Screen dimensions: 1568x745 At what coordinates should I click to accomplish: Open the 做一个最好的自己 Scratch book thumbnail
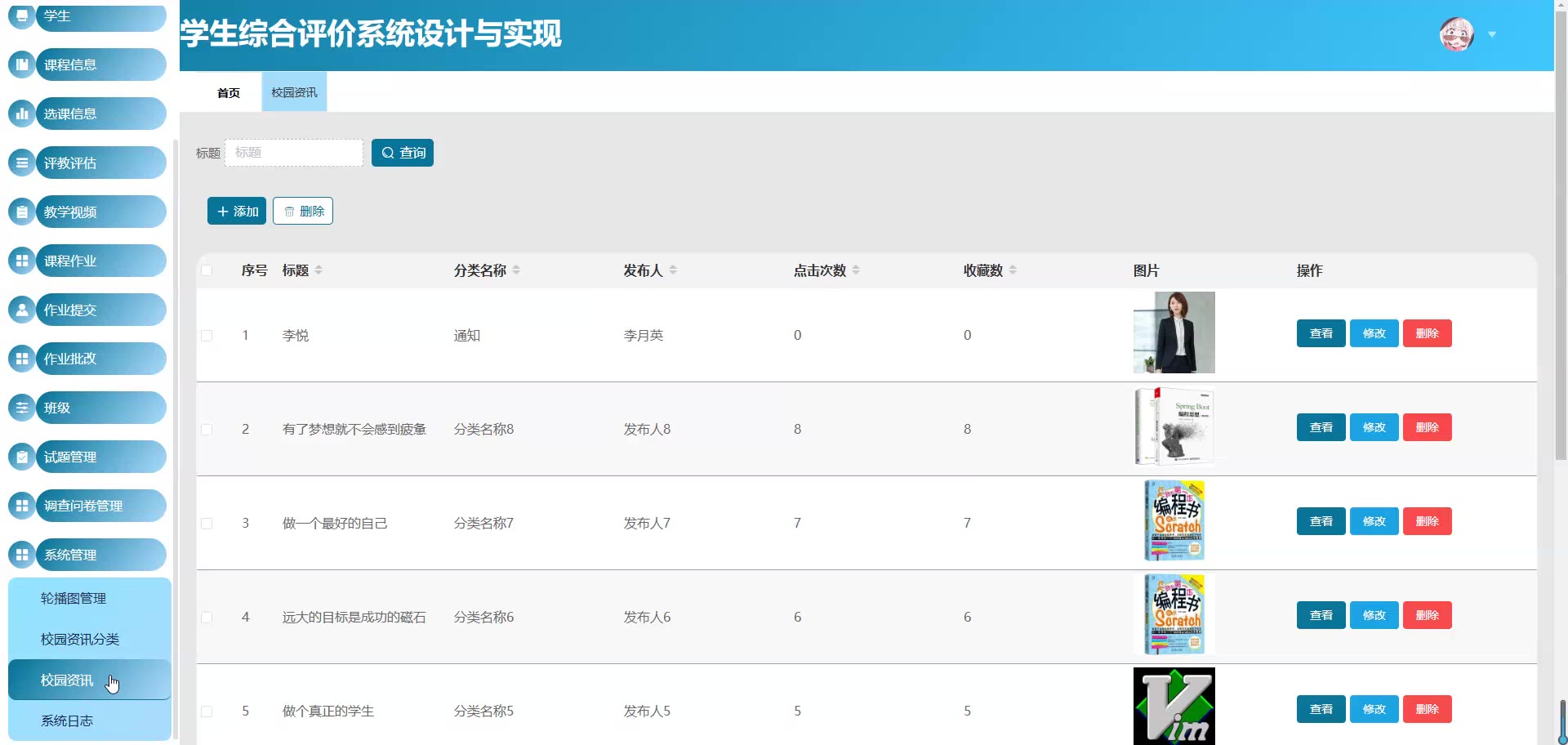tap(1174, 520)
